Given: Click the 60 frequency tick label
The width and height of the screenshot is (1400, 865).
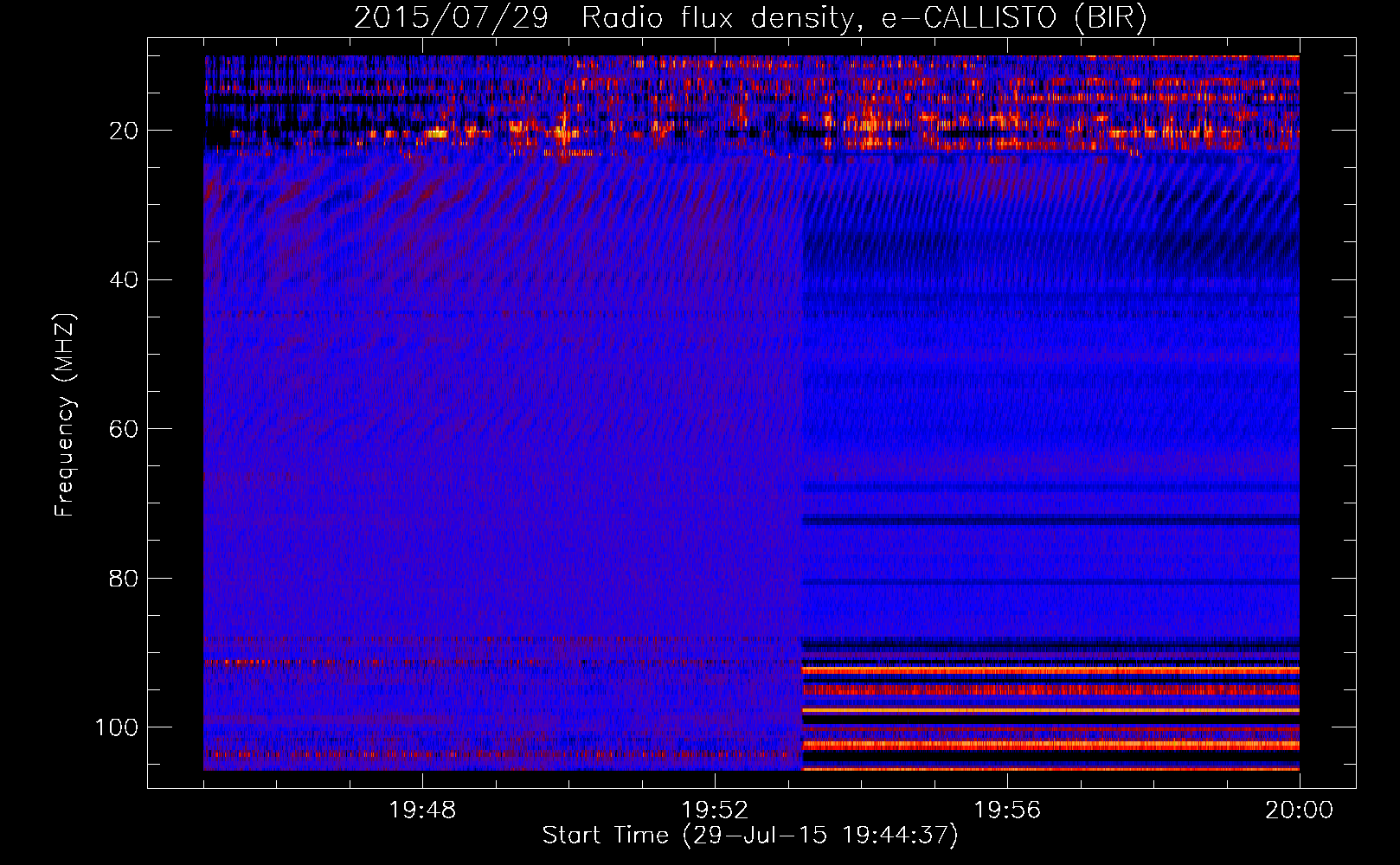Looking at the screenshot, I should pyautogui.click(x=125, y=429).
